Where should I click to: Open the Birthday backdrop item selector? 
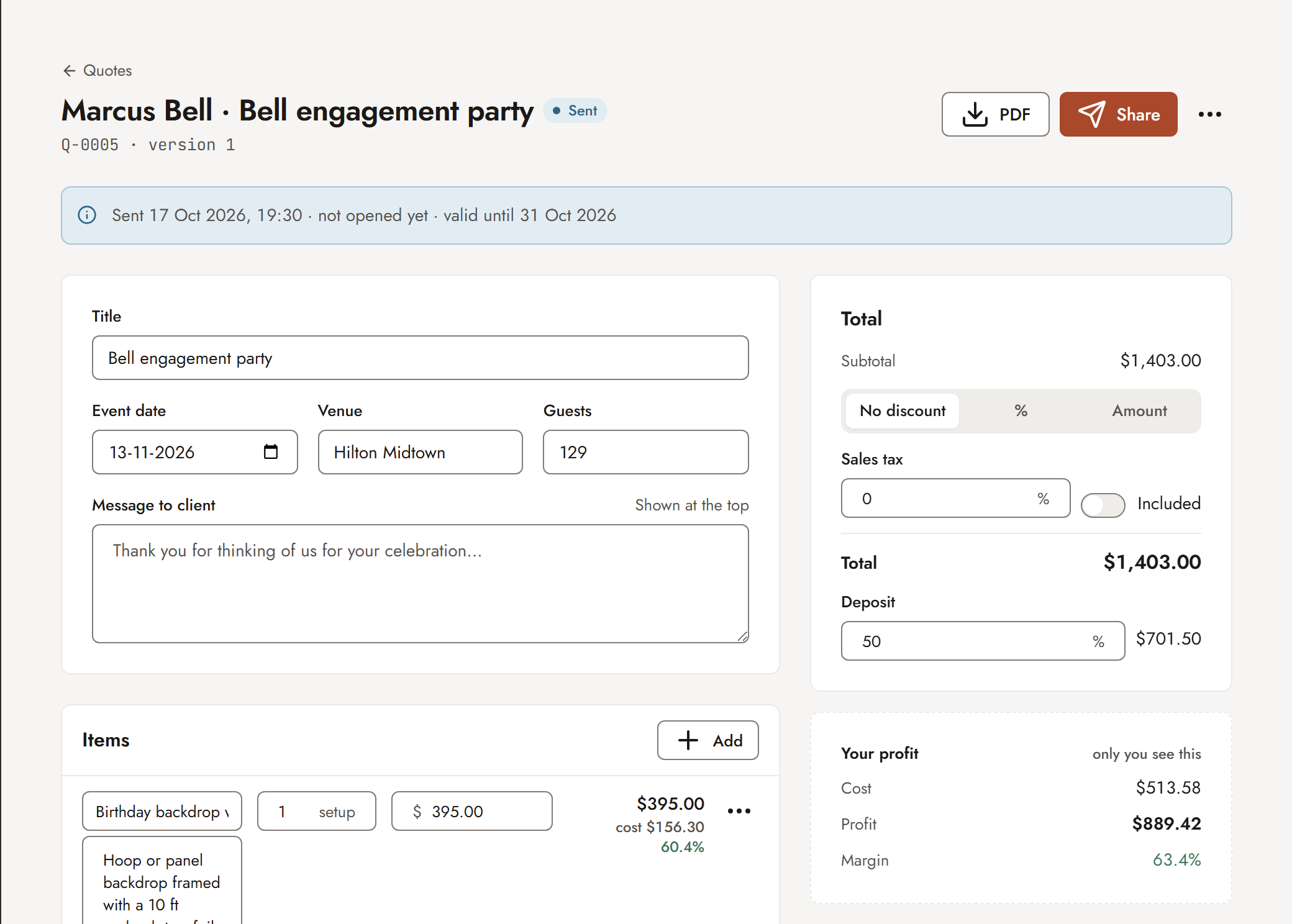[162, 811]
